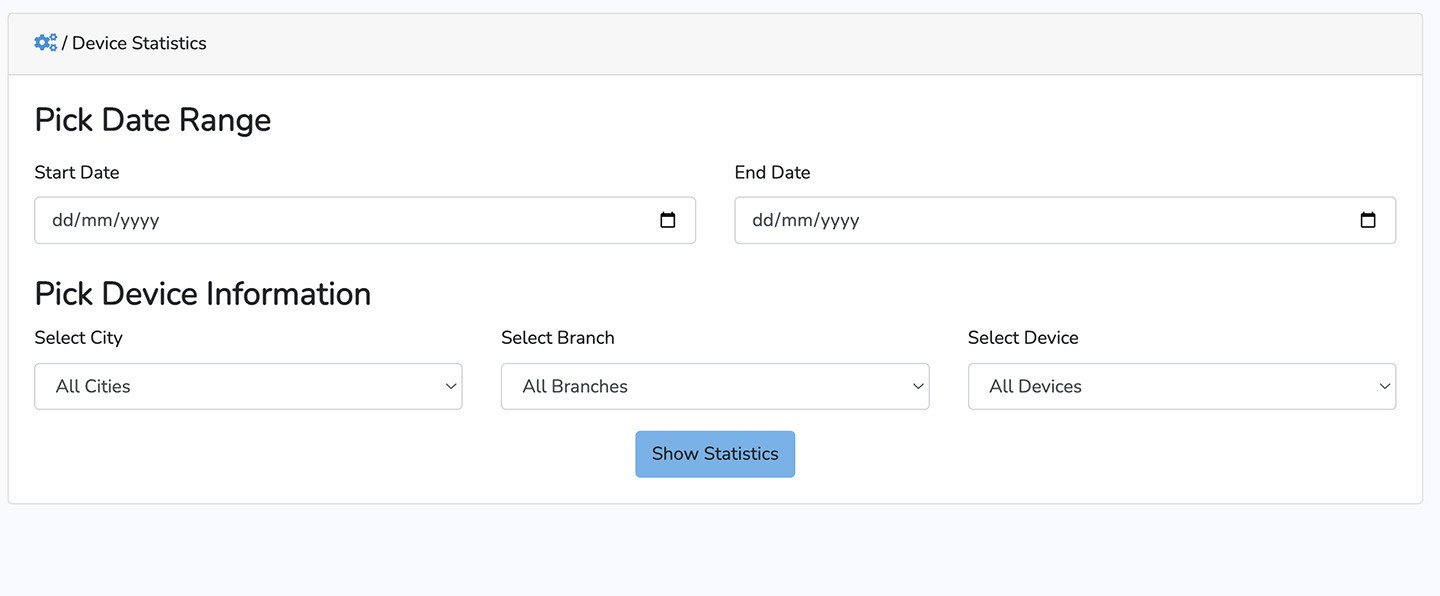1440x596 pixels.
Task: Click the chevron arrow on All Devices
Action: click(x=1385, y=387)
